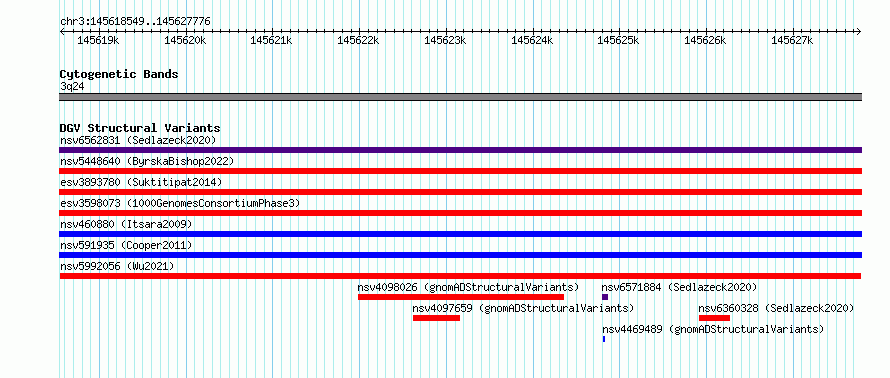Select the small purple nsv6571884 marker
890x378 pixels.
605,297
